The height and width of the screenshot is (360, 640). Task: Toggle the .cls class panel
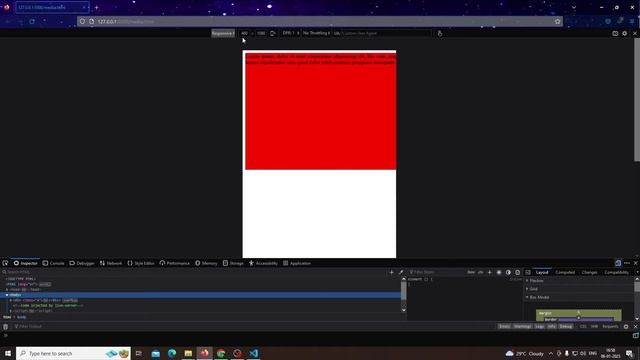pyautogui.click(x=480, y=272)
